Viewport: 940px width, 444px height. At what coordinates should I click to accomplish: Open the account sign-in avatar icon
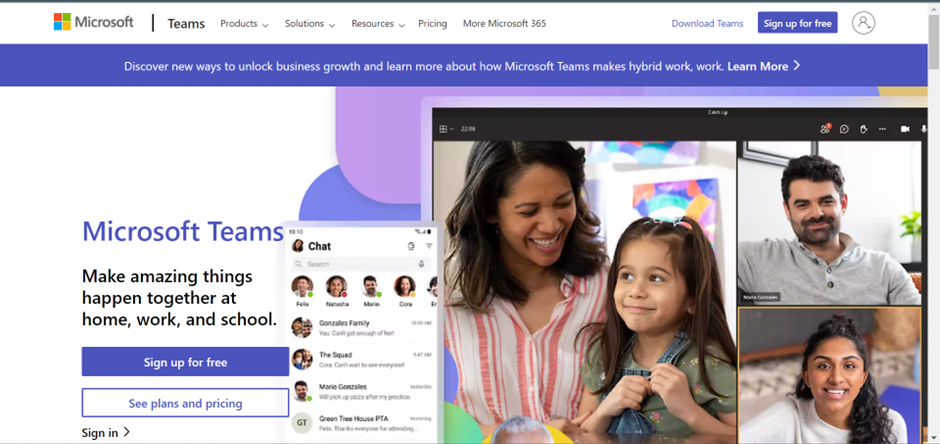[x=863, y=23]
